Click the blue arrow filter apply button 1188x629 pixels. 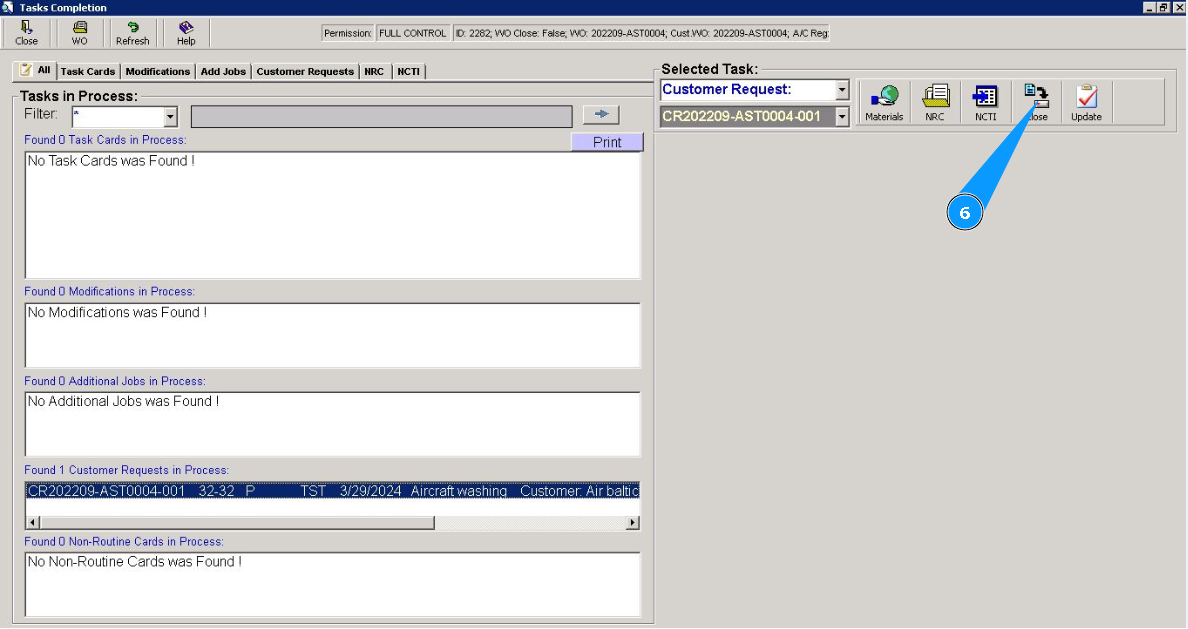point(602,114)
